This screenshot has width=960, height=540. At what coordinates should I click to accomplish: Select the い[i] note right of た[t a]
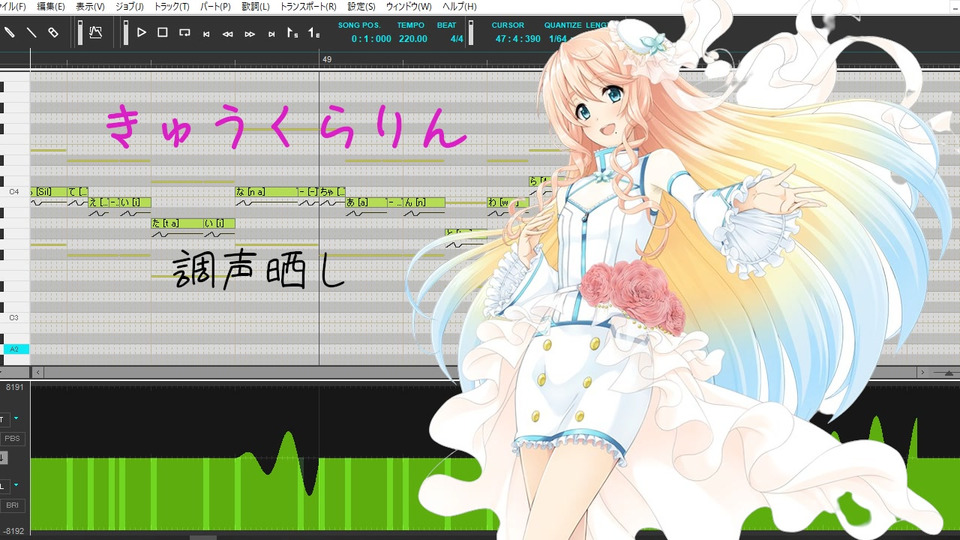(219, 223)
